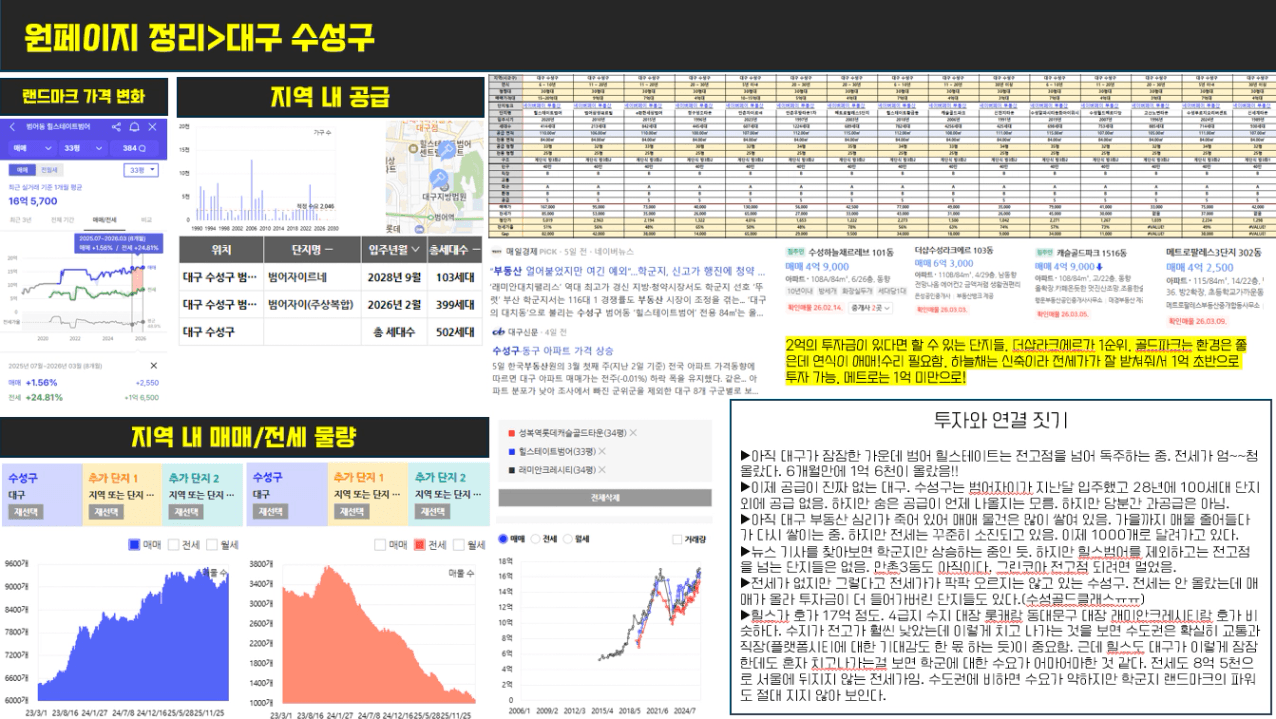
Task: Close the 힐스테이트범어 price panel with X
Action: click(152, 127)
